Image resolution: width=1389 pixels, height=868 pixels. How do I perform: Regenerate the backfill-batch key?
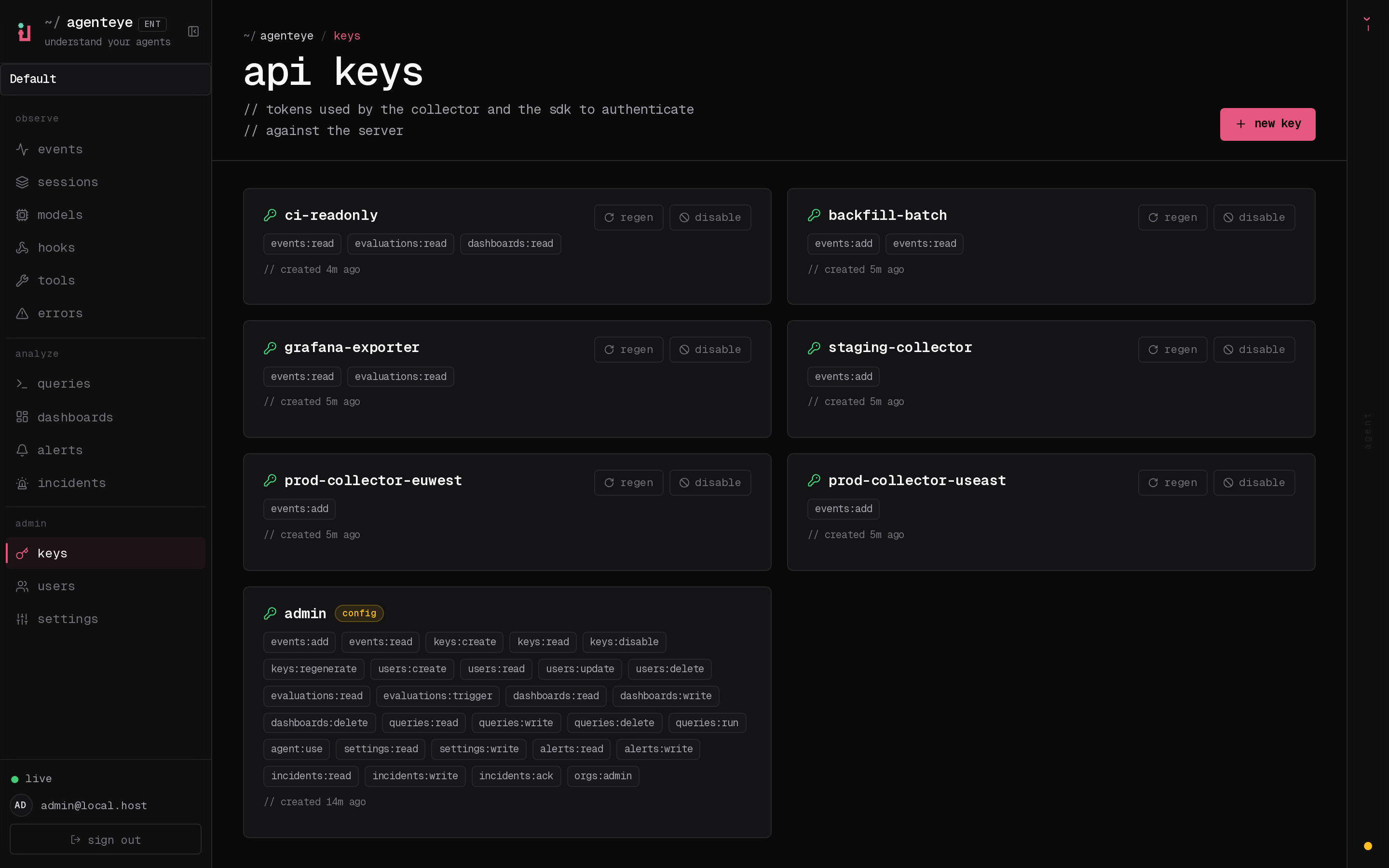(x=1172, y=217)
